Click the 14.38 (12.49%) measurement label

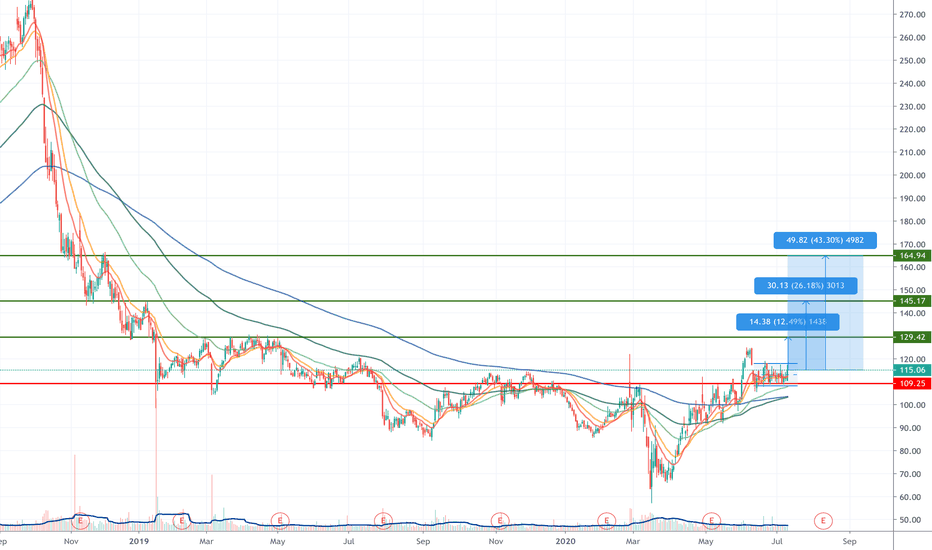coord(788,322)
